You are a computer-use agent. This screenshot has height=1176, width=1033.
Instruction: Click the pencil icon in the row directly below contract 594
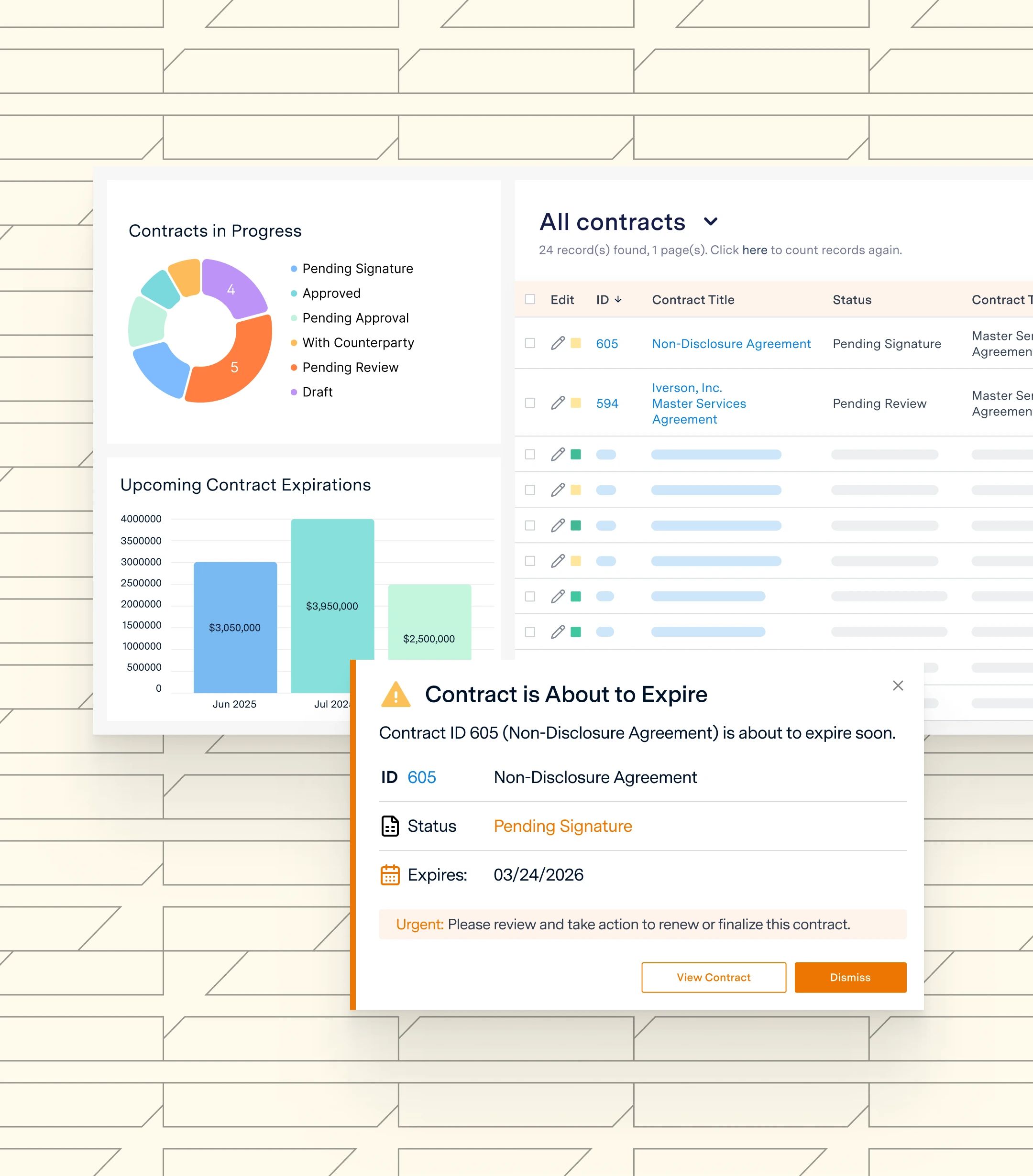click(558, 455)
